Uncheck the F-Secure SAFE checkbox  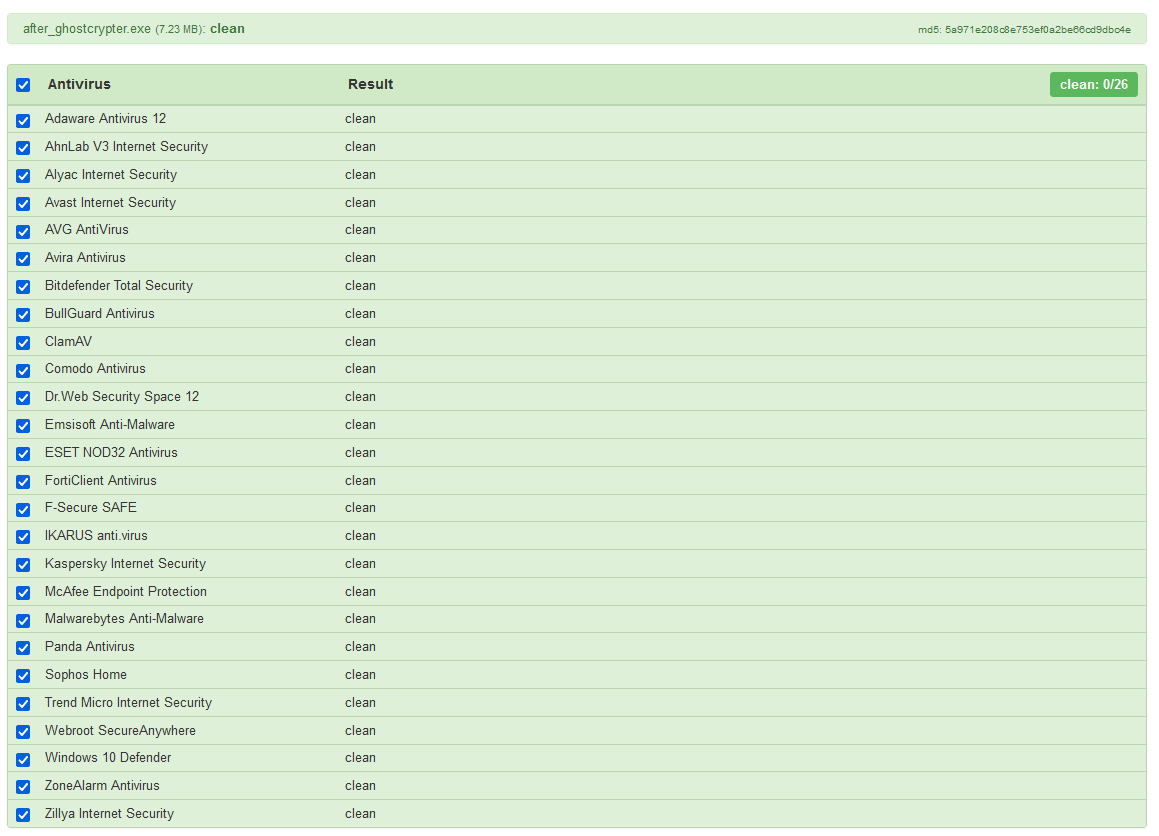tap(23, 509)
